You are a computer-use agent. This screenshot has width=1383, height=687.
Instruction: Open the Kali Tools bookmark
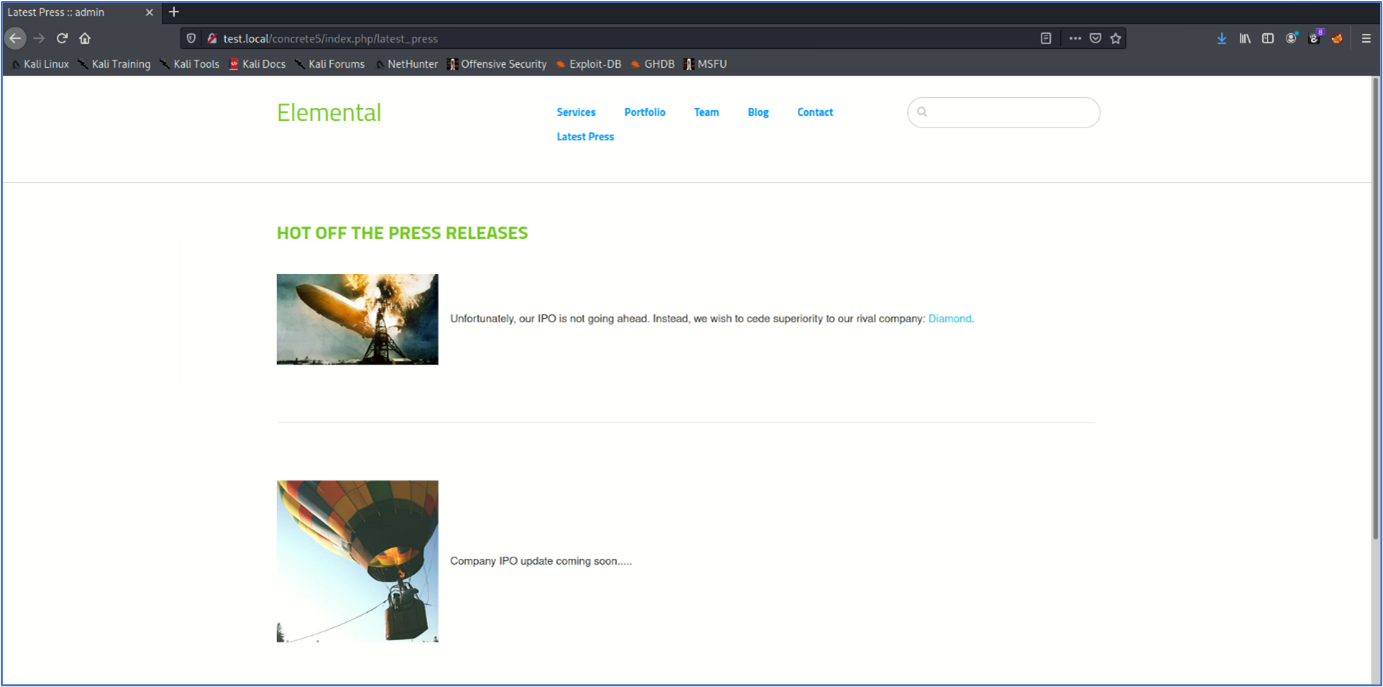[x=189, y=64]
